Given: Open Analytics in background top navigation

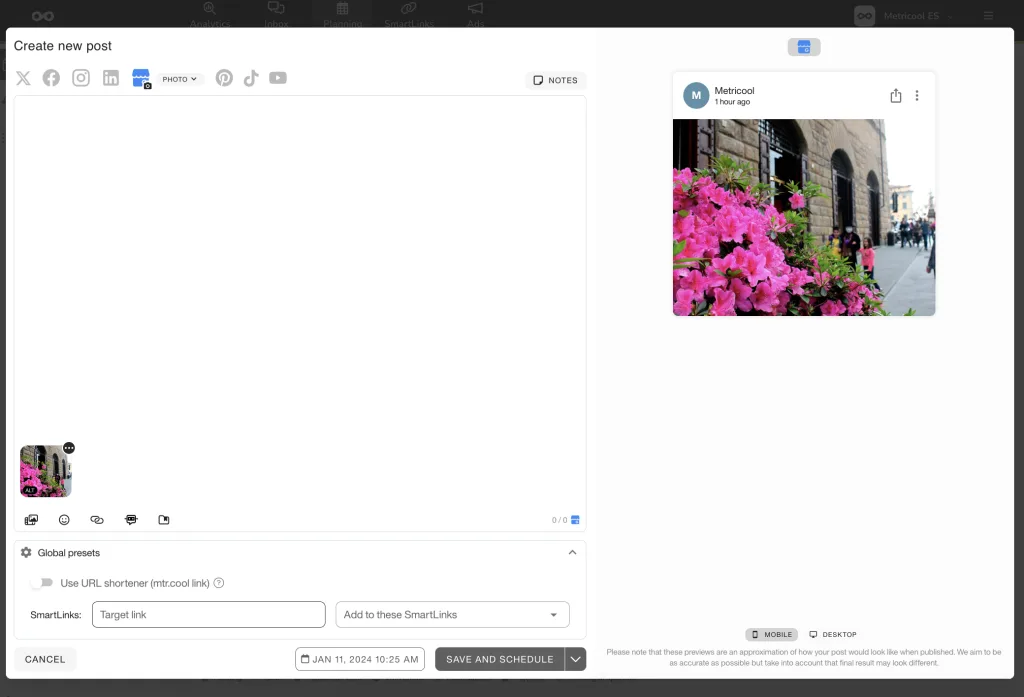Looking at the screenshot, I should 210,15.
